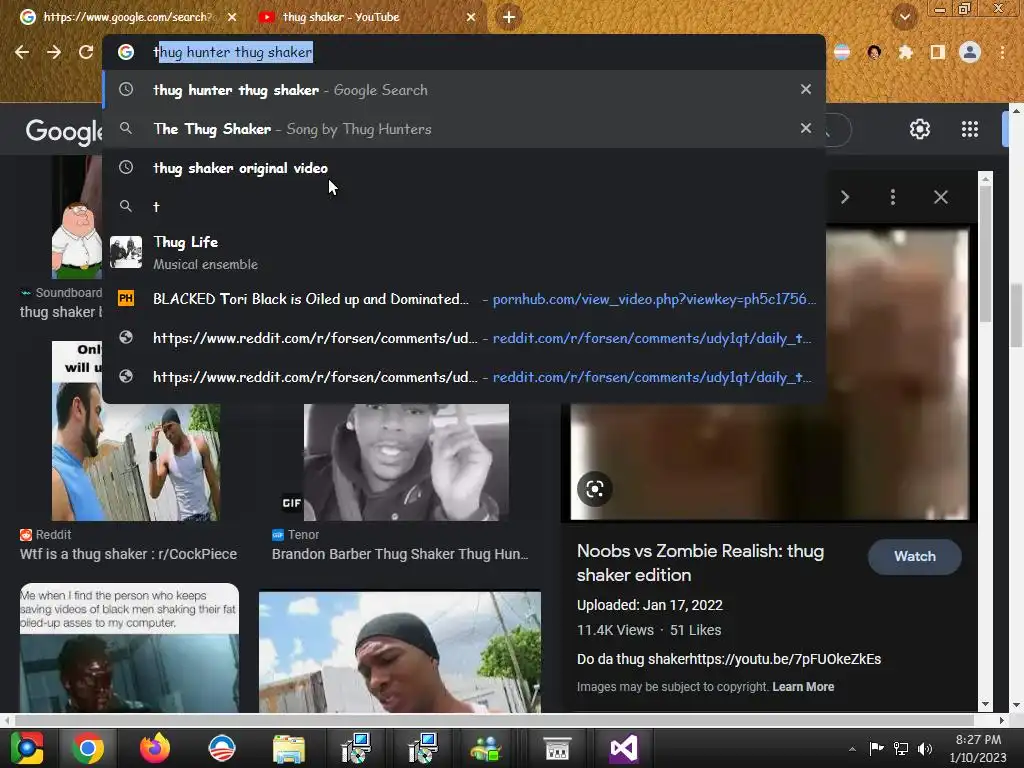
Task: Close the Google search tab
Action: point(232,17)
